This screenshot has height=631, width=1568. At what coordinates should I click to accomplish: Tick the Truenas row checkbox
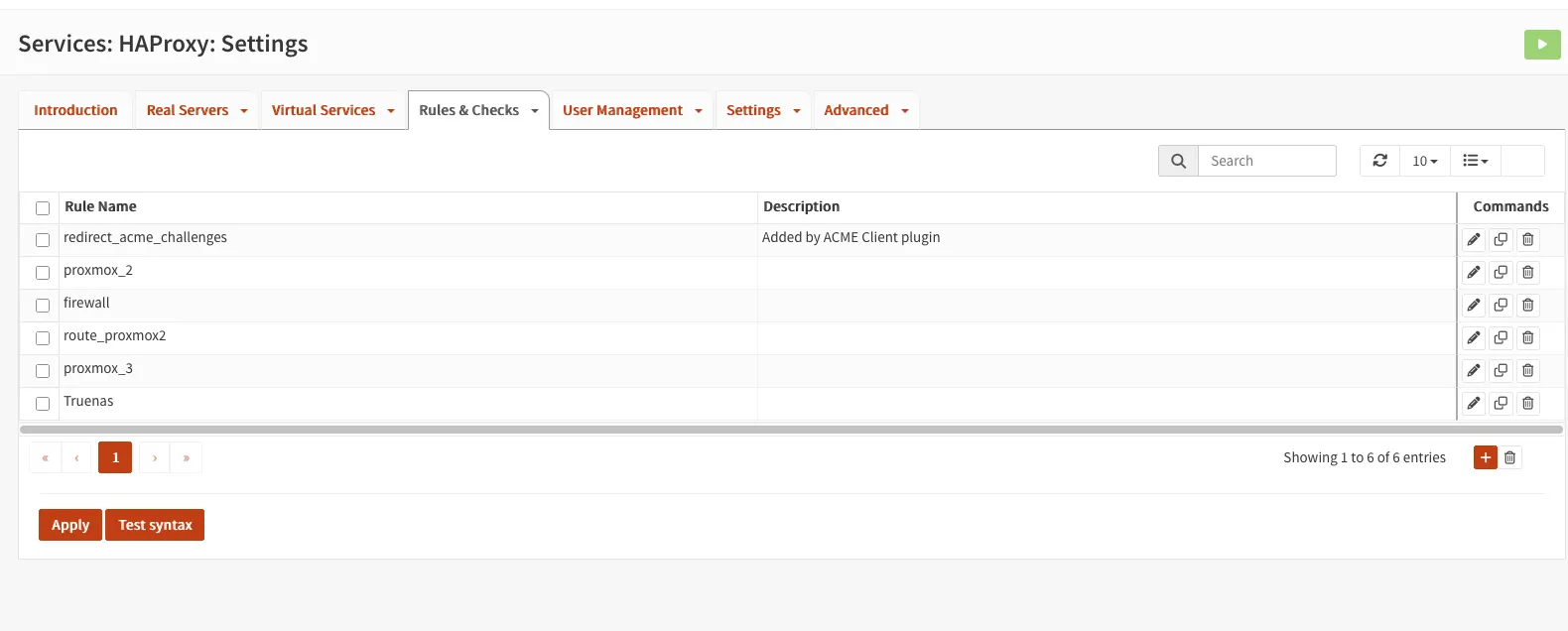point(43,404)
